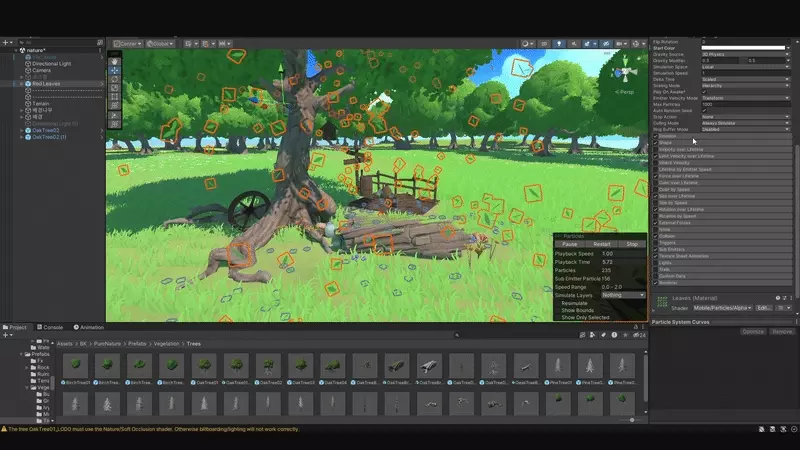Select the combined Transform tool
This screenshot has width=800, height=450.
114,105
